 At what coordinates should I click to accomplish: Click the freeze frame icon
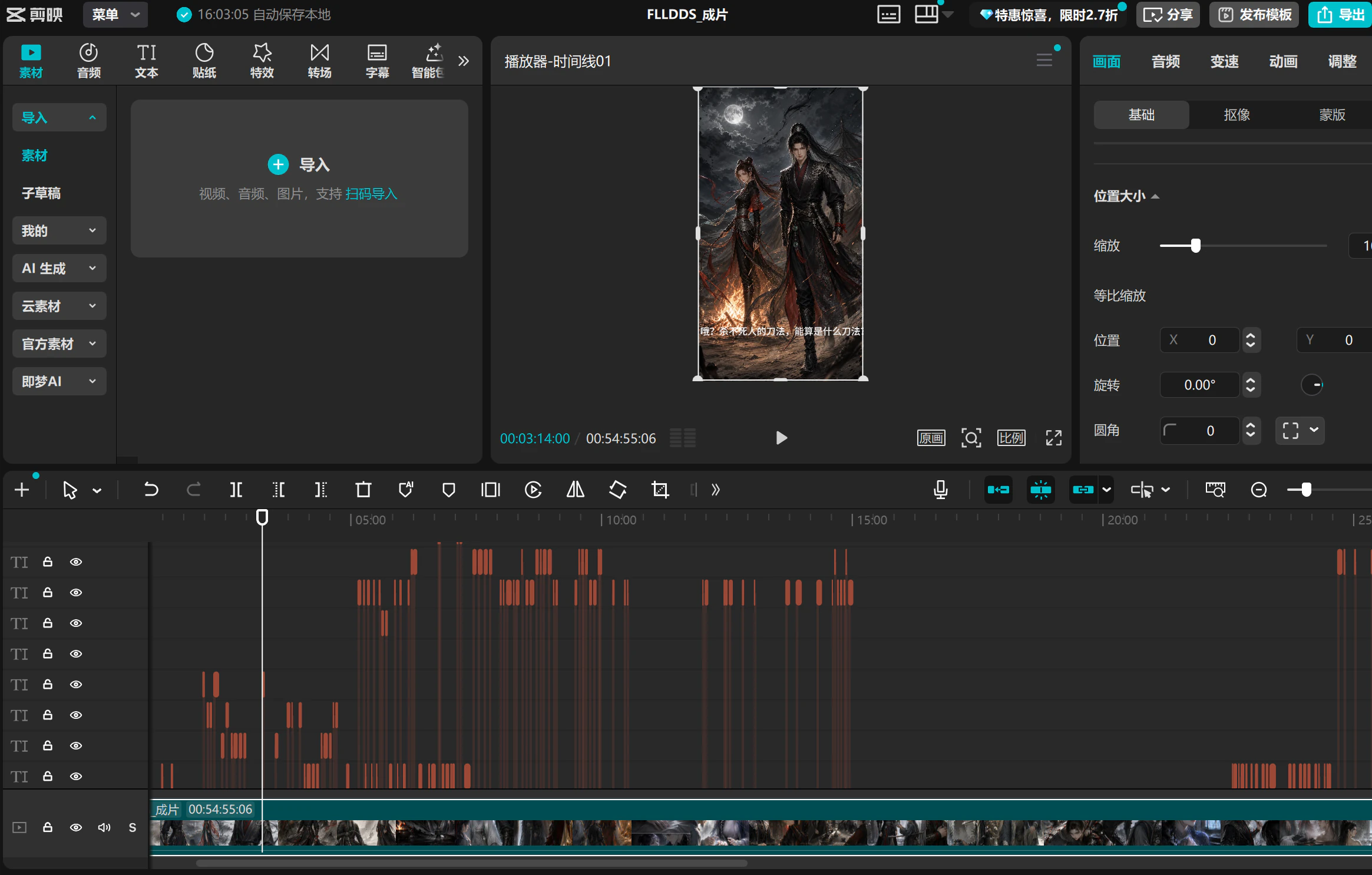491,490
